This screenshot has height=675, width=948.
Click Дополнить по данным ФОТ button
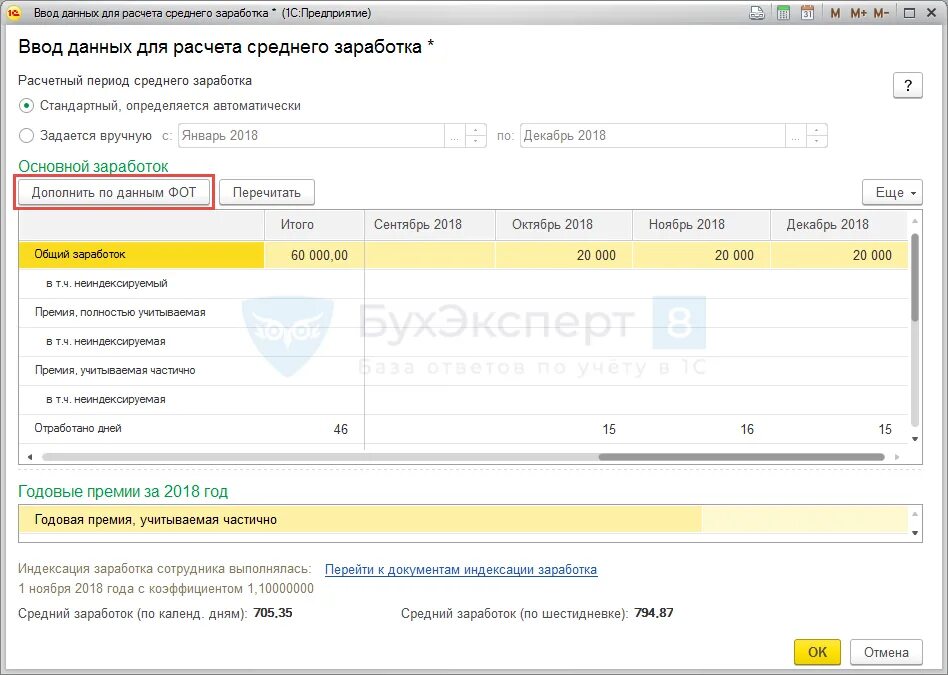(114, 192)
